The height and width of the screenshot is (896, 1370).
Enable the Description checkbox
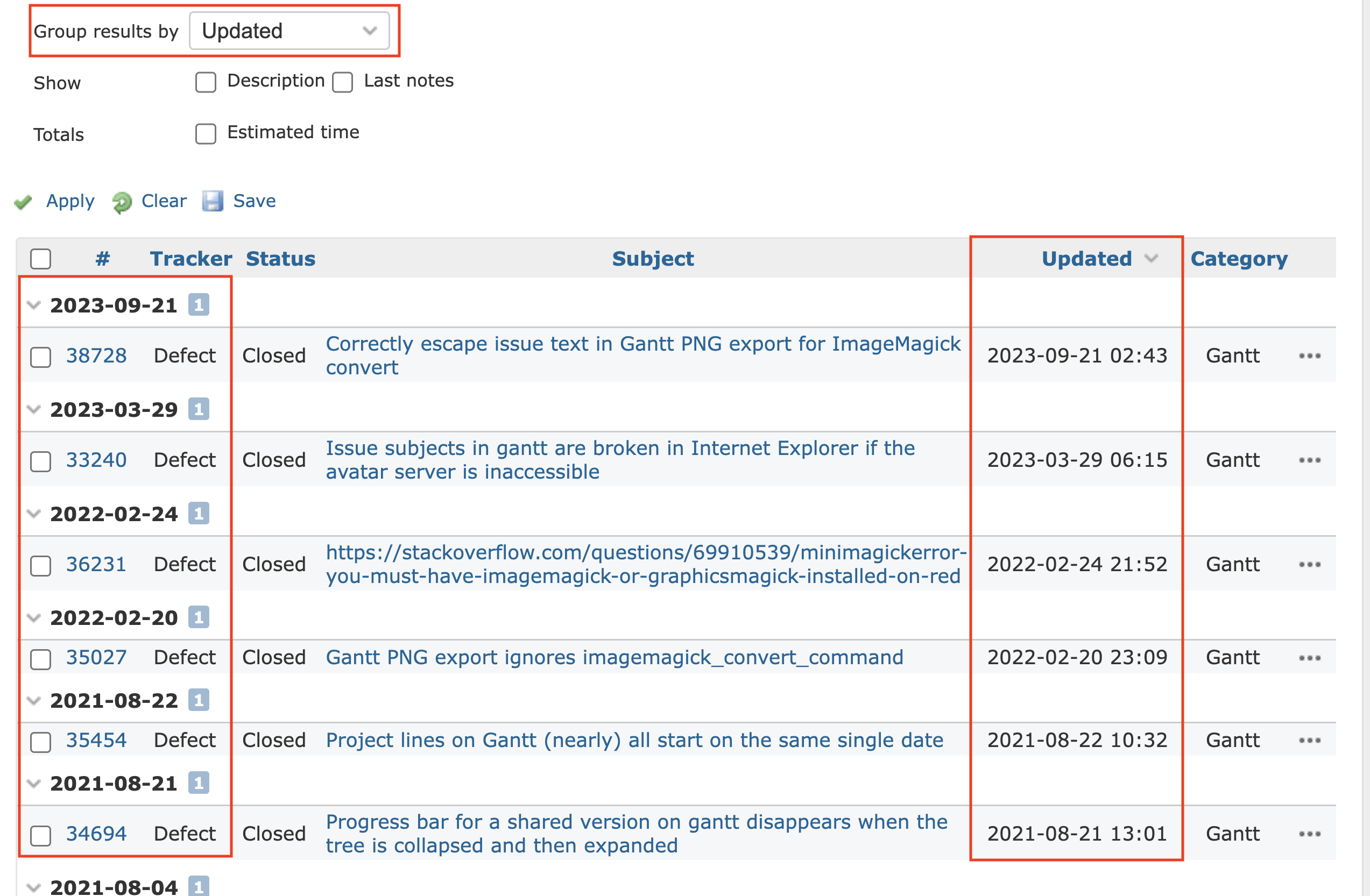coord(206,82)
